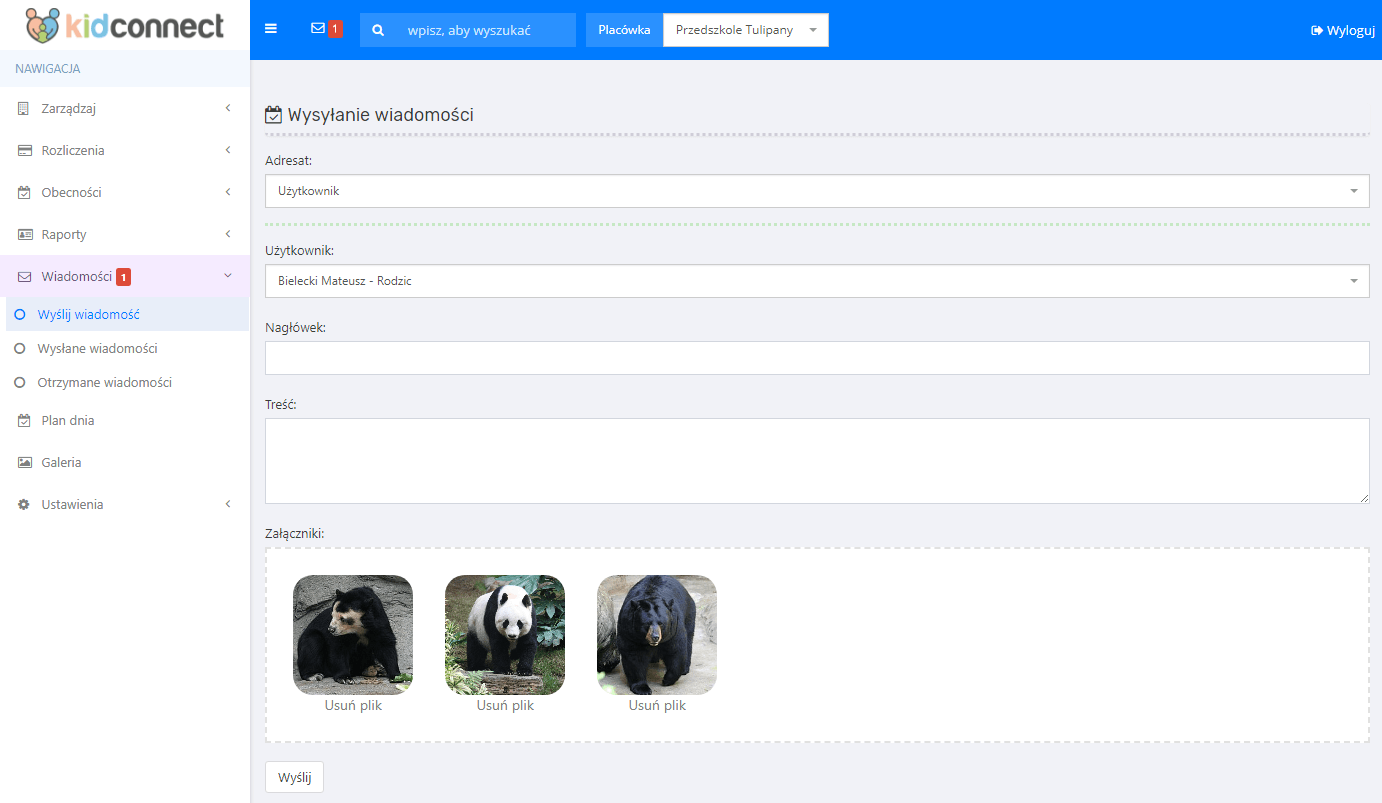Open the Użytkownik dropdown with Bielecki Mateusz
The image size is (1382, 803).
(x=817, y=281)
